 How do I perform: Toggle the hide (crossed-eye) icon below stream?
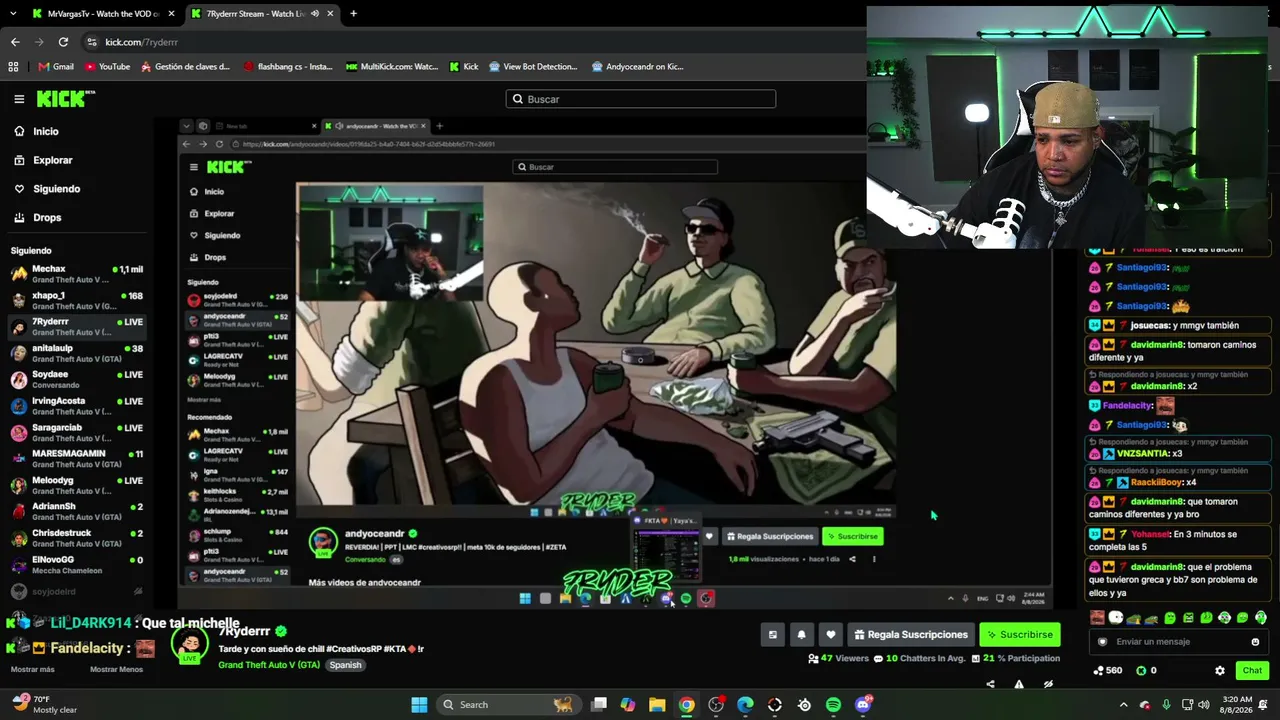click(1048, 685)
